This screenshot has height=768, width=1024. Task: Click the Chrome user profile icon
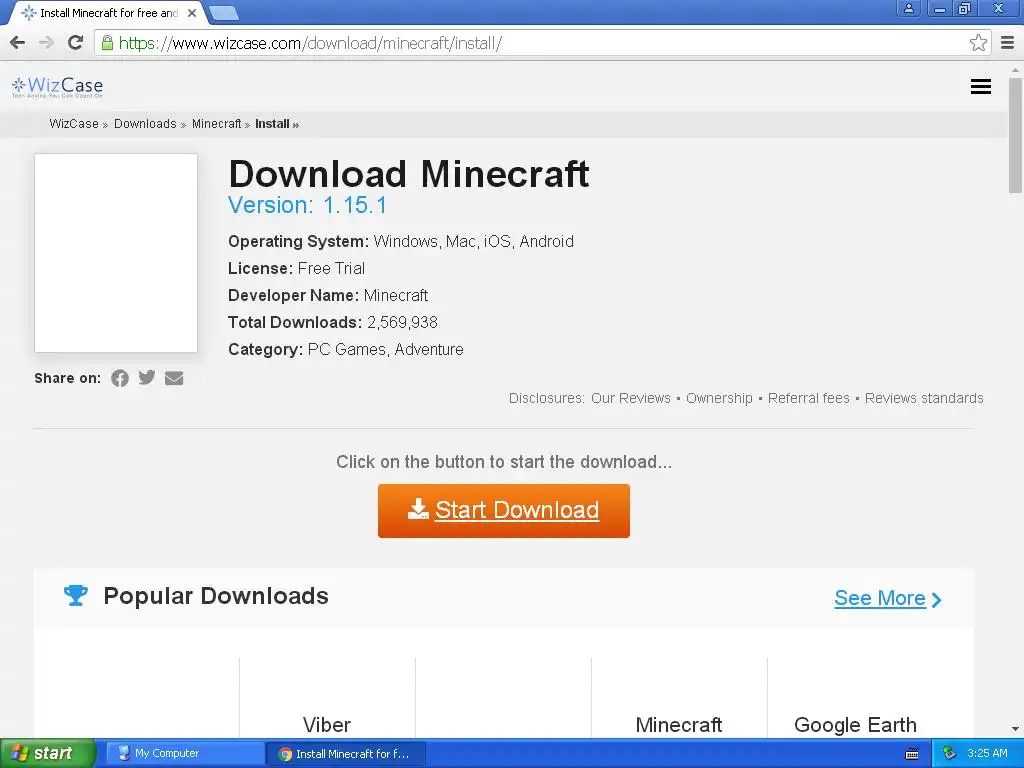coord(908,8)
